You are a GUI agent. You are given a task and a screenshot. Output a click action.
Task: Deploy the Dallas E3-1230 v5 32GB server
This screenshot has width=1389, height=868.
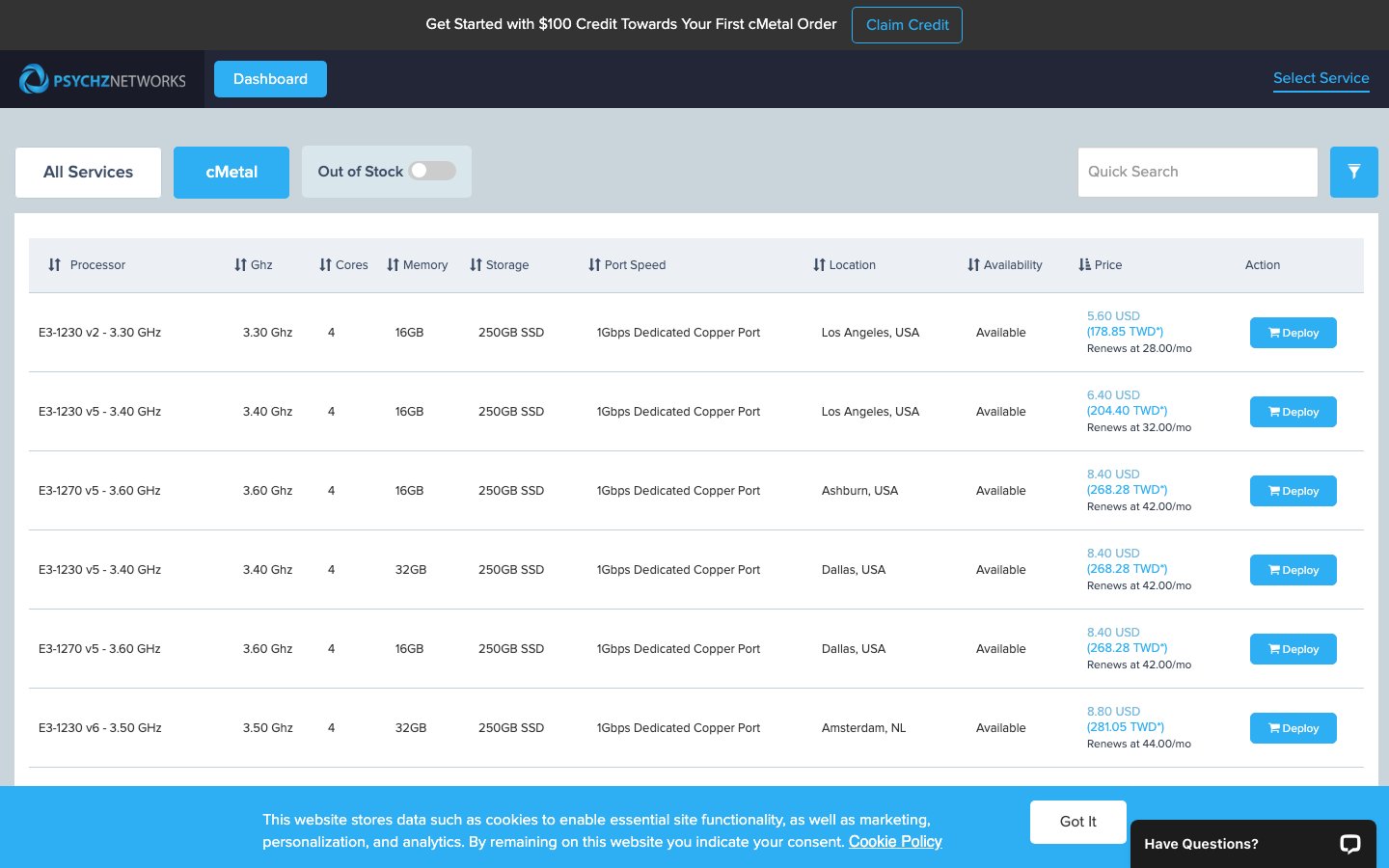pyautogui.click(x=1294, y=570)
